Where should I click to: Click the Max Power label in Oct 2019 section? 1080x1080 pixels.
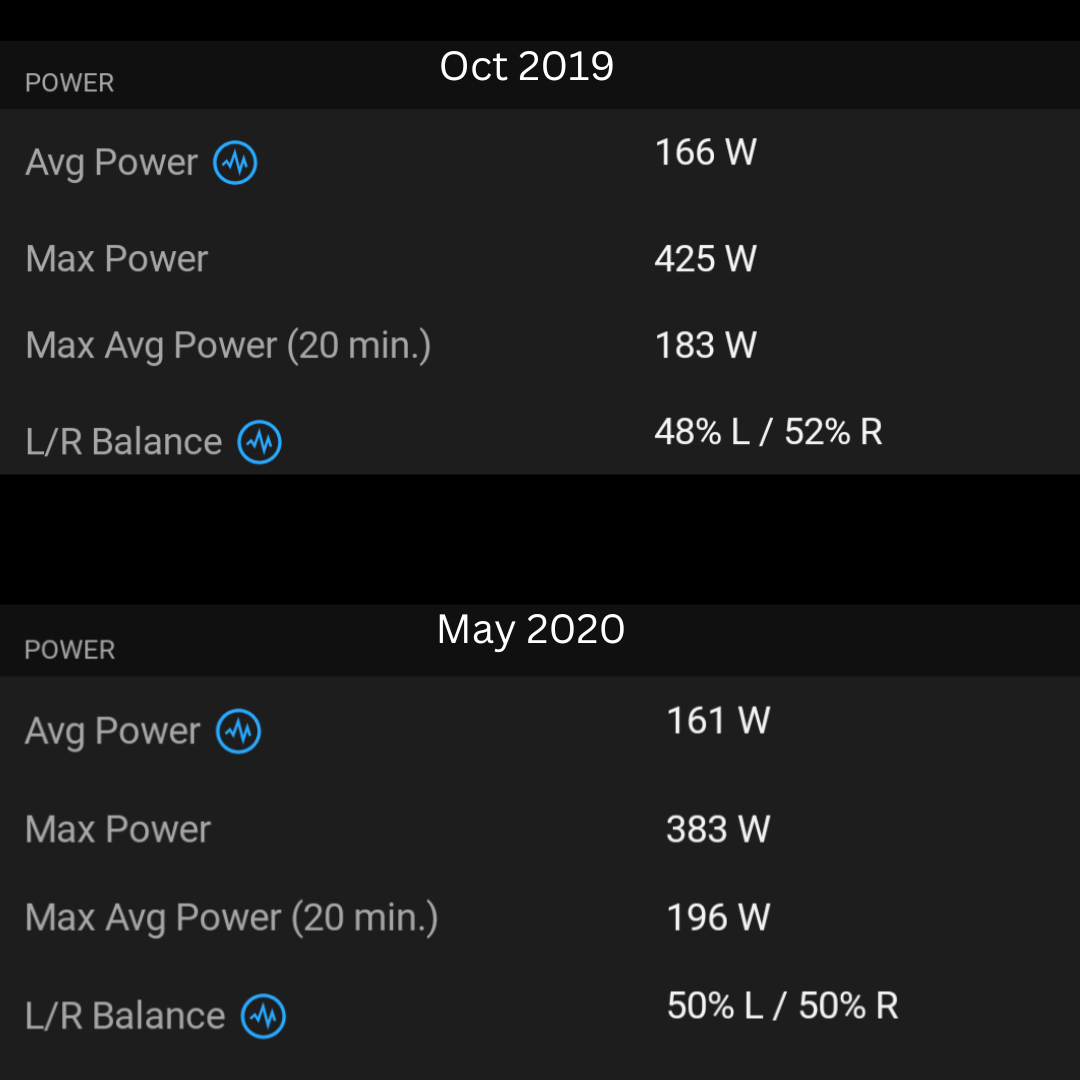pyautogui.click(x=117, y=260)
